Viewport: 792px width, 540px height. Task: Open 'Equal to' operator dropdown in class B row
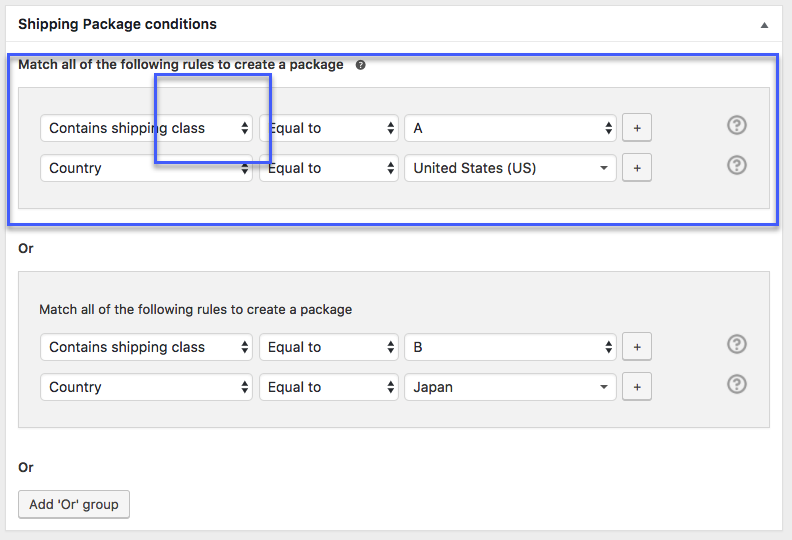point(329,347)
